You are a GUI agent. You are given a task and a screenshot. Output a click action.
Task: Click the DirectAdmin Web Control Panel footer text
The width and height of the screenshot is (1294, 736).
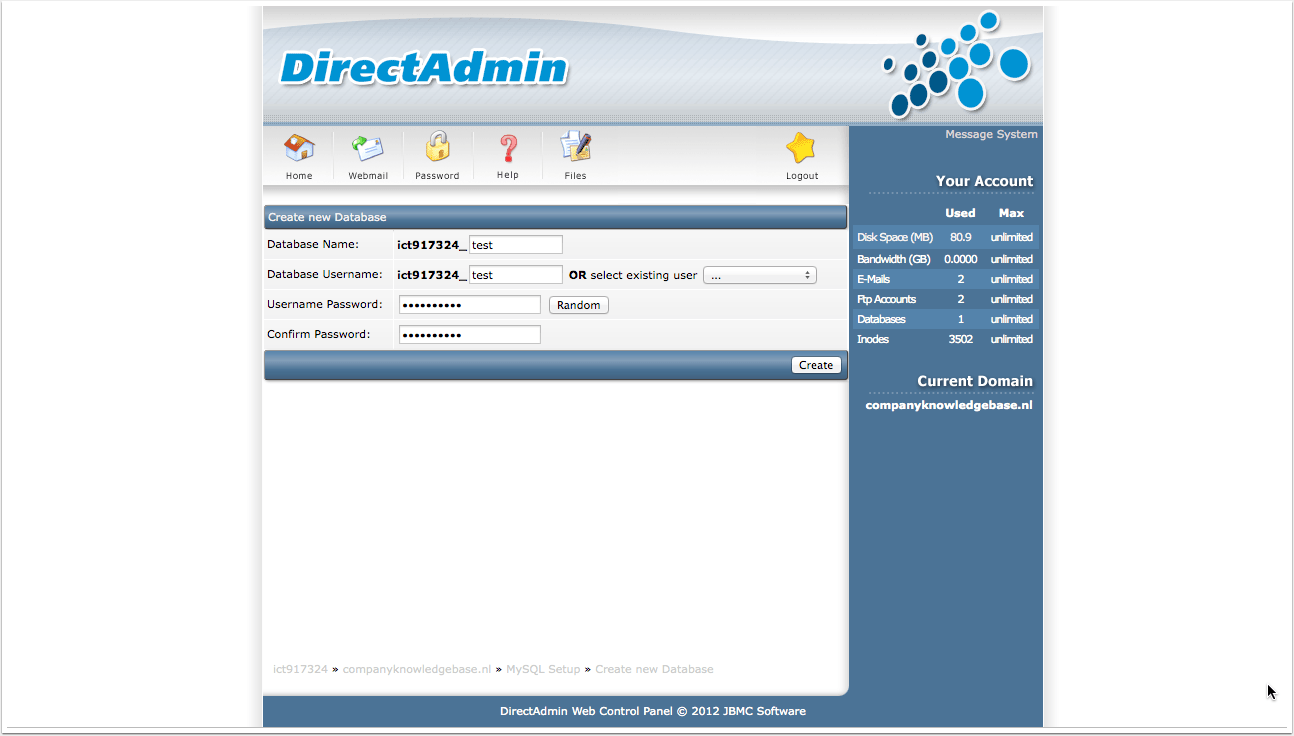[653, 712]
